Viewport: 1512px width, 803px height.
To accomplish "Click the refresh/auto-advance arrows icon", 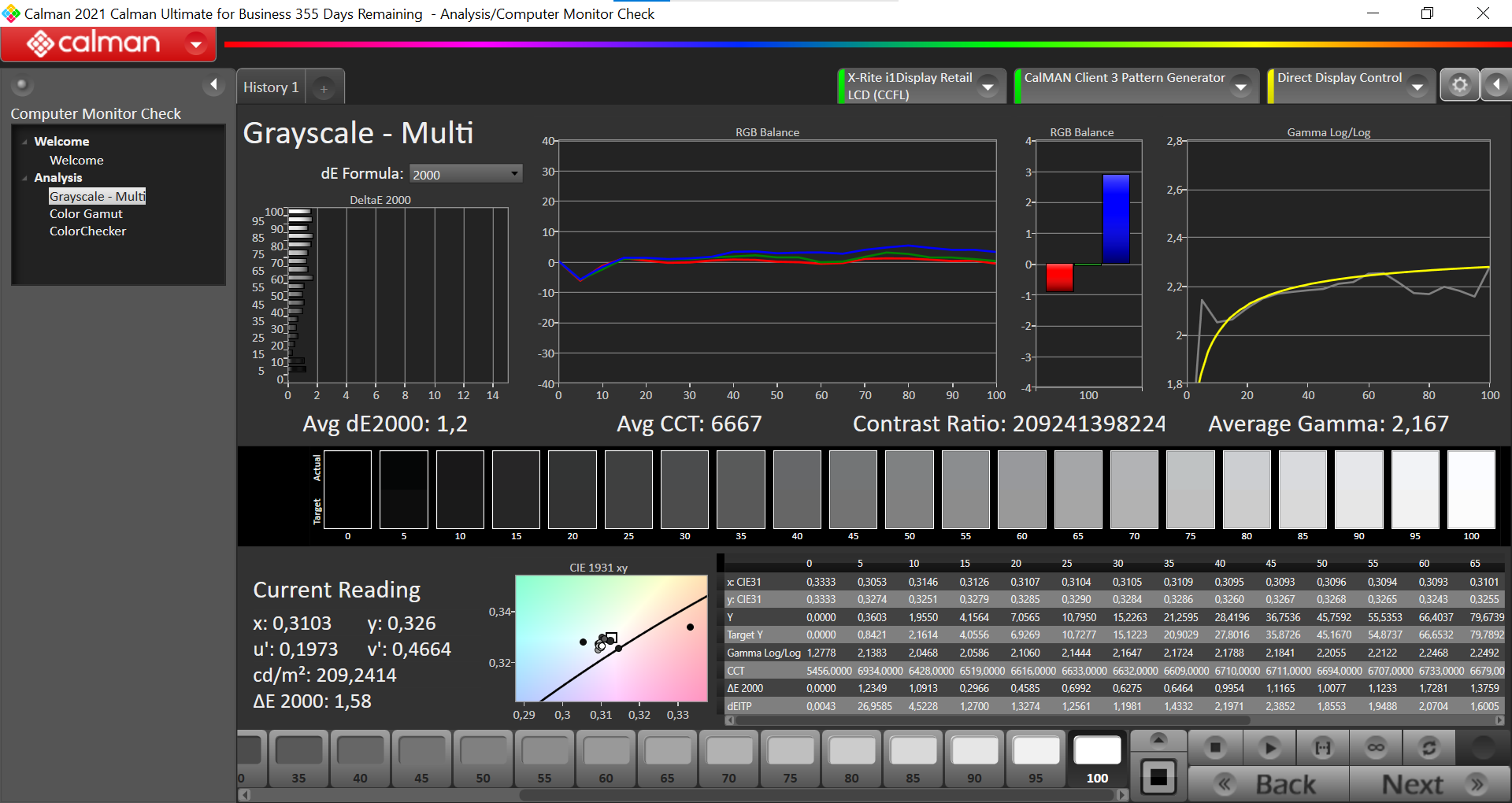I will (x=1429, y=747).
